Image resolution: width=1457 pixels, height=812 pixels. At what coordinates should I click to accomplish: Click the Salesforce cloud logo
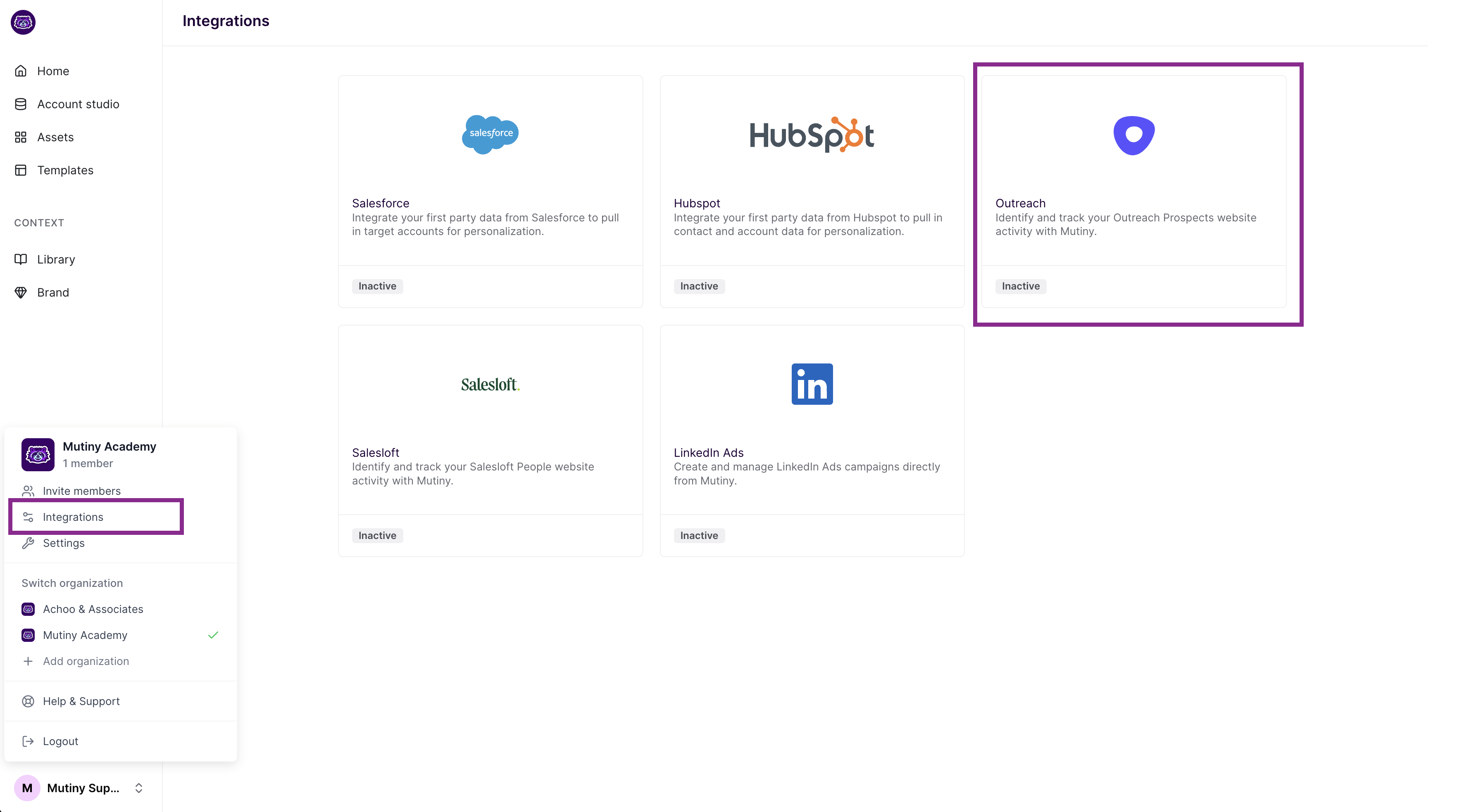490,134
